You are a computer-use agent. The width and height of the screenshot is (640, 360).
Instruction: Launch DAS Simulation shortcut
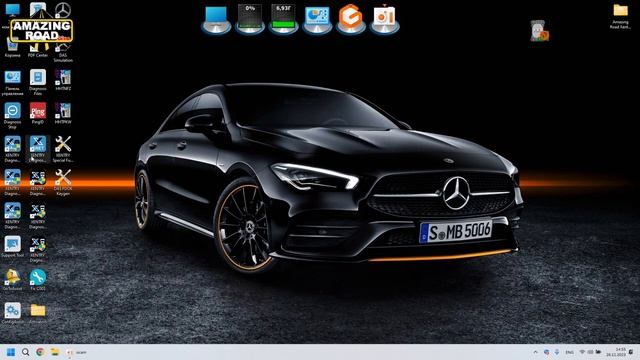click(x=63, y=50)
